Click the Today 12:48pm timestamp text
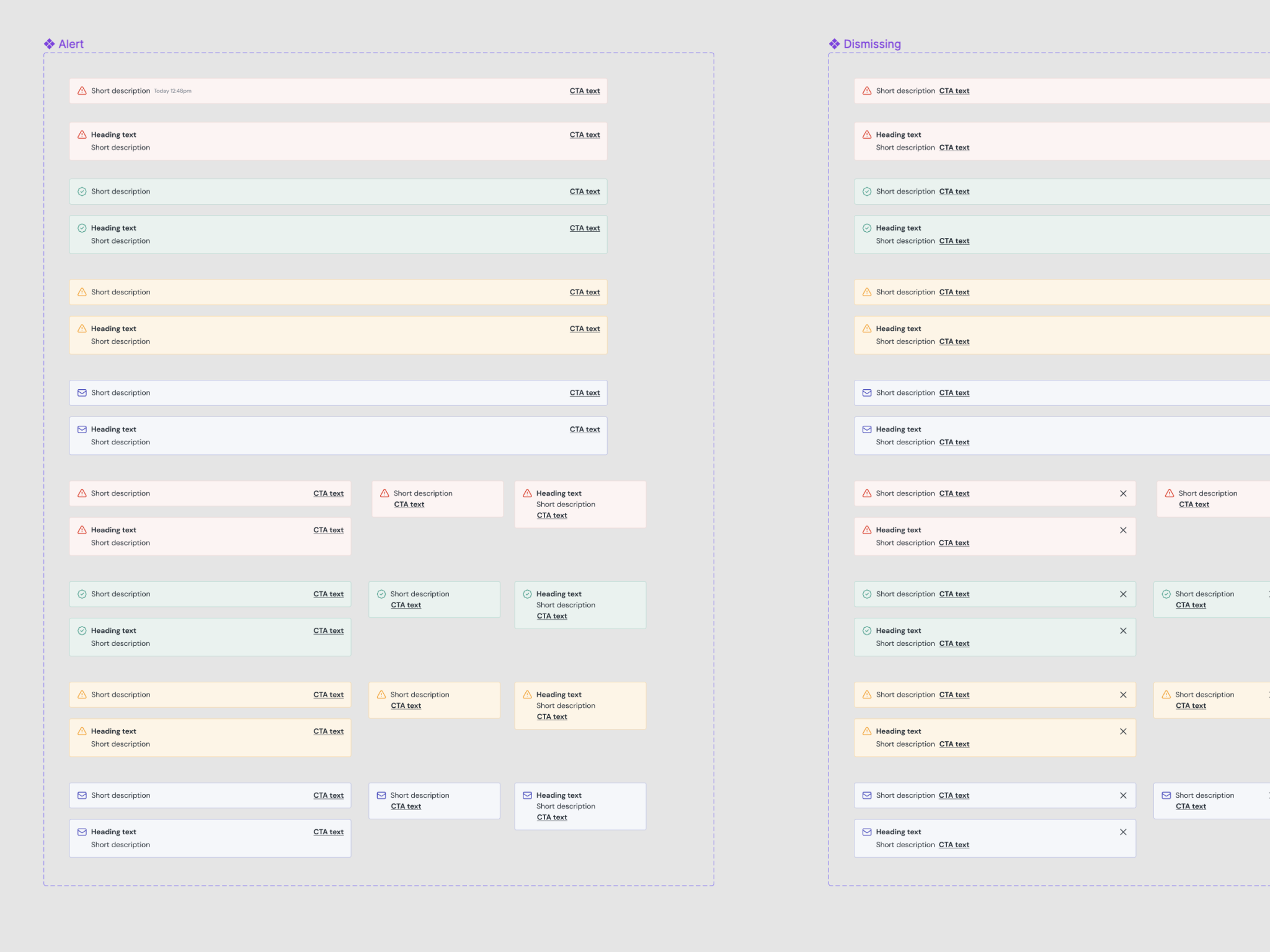This screenshot has height=952, width=1270. tap(172, 91)
